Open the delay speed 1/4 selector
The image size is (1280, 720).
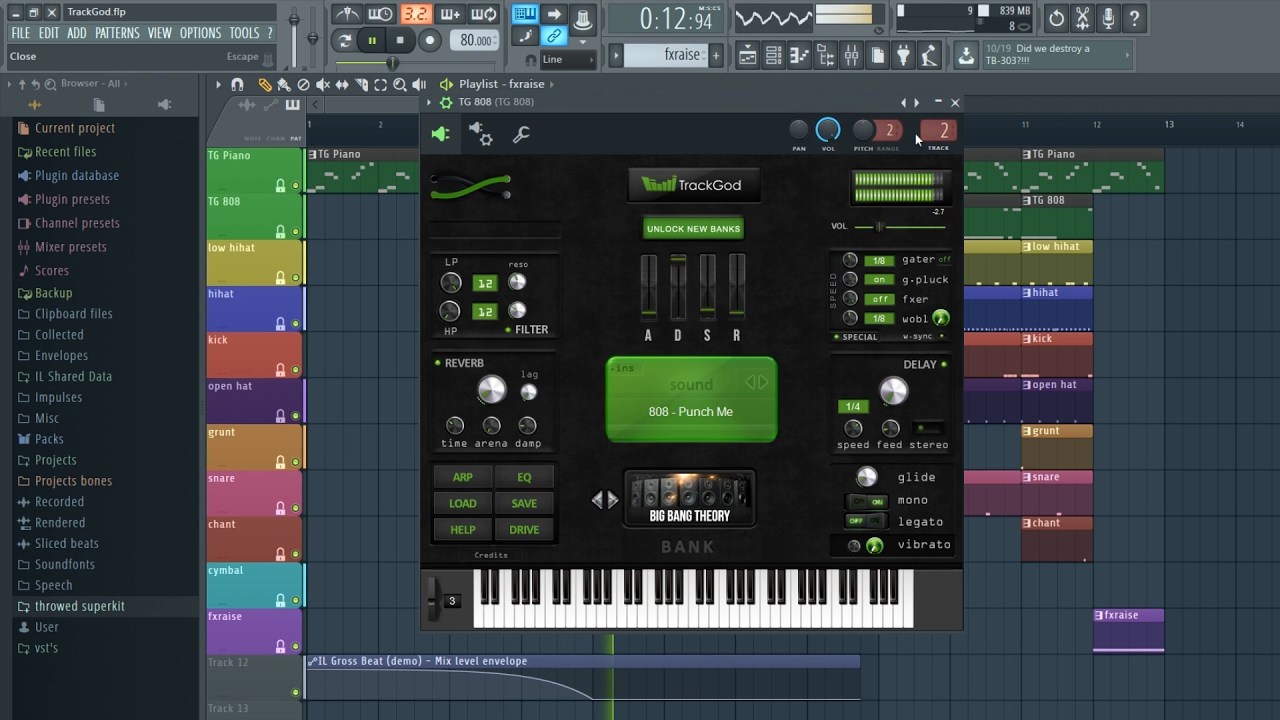coord(853,407)
